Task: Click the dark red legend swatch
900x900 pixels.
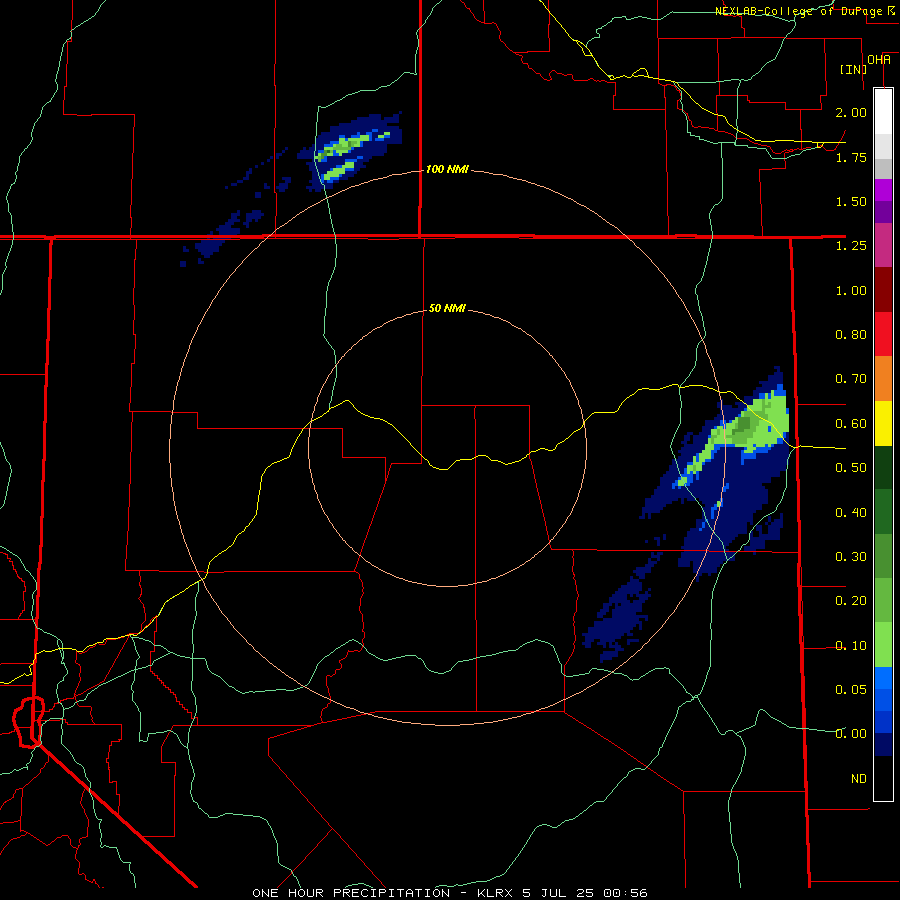Action: pyautogui.click(x=883, y=290)
